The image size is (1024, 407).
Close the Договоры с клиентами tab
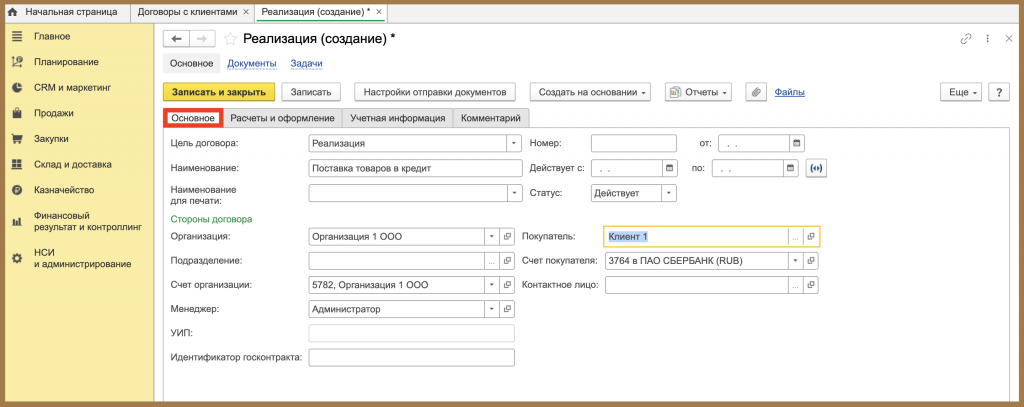[246, 12]
